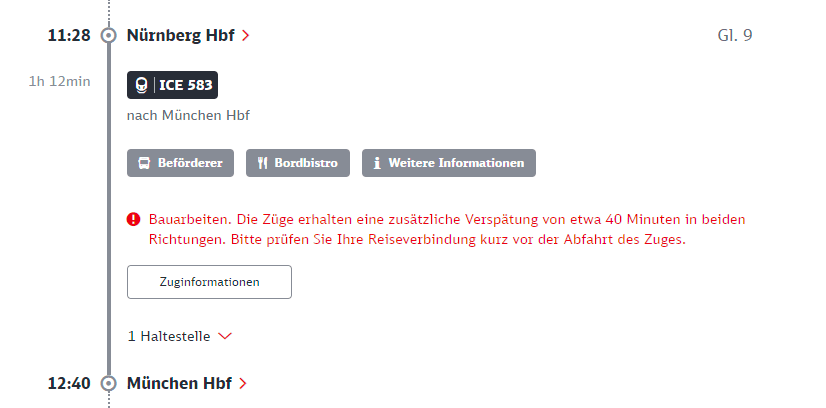Select the München Hbf stop marker circle
This screenshot has height=408, width=826.
click(109, 384)
